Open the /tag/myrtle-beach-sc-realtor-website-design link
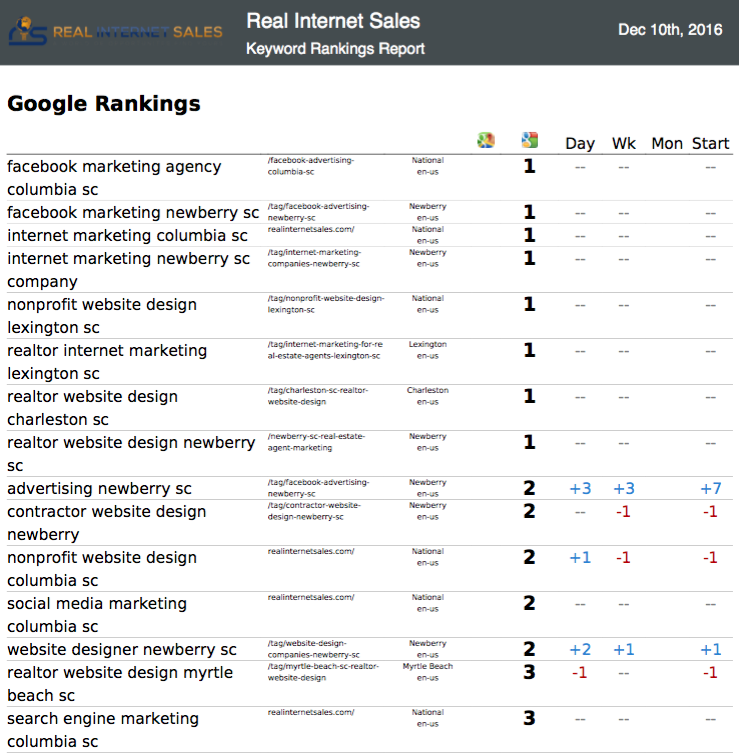739x753 pixels. (323, 672)
